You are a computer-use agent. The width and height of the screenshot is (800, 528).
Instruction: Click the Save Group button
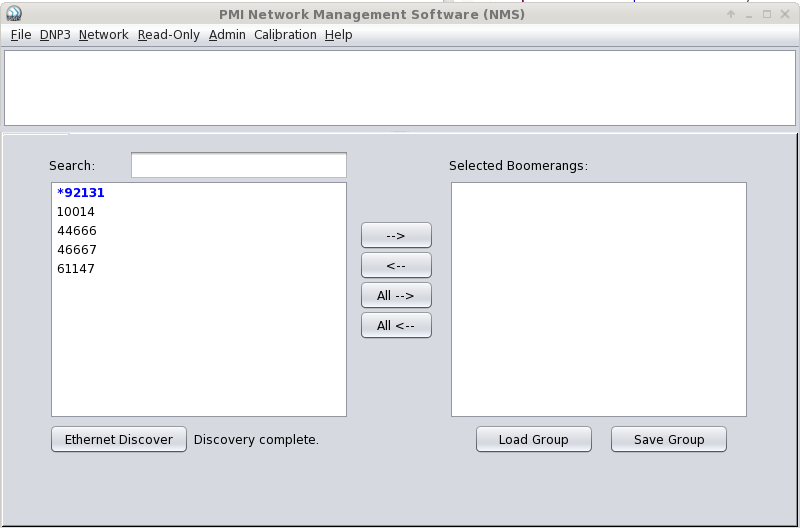tap(669, 439)
